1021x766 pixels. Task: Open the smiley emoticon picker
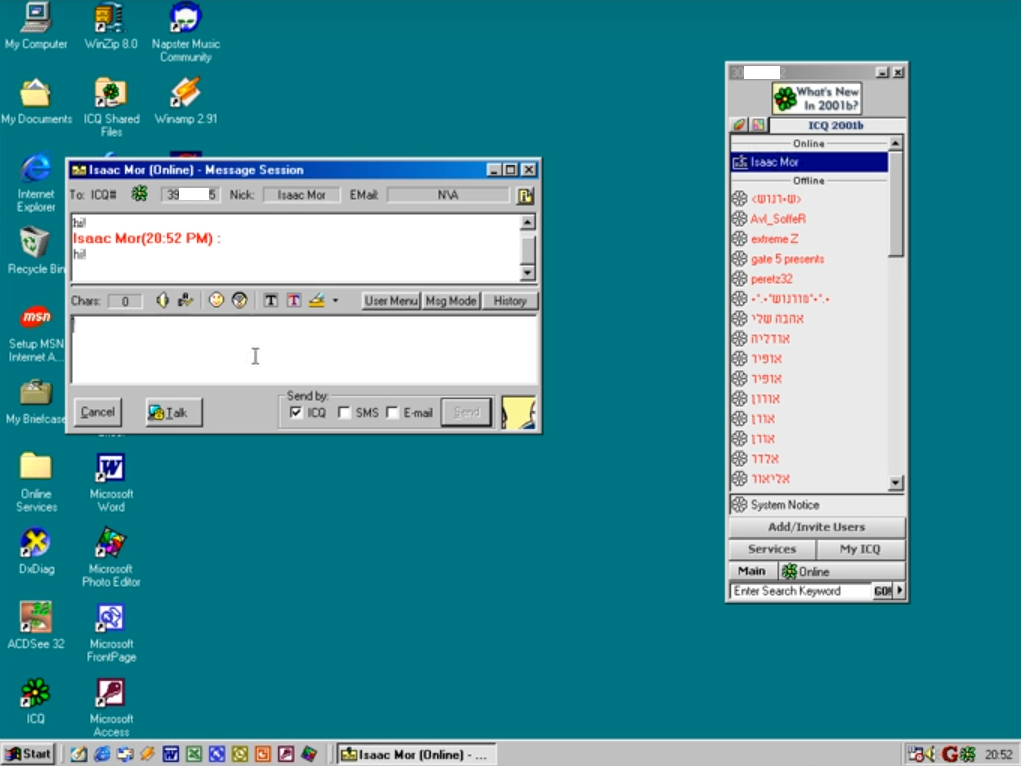click(x=216, y=300)
